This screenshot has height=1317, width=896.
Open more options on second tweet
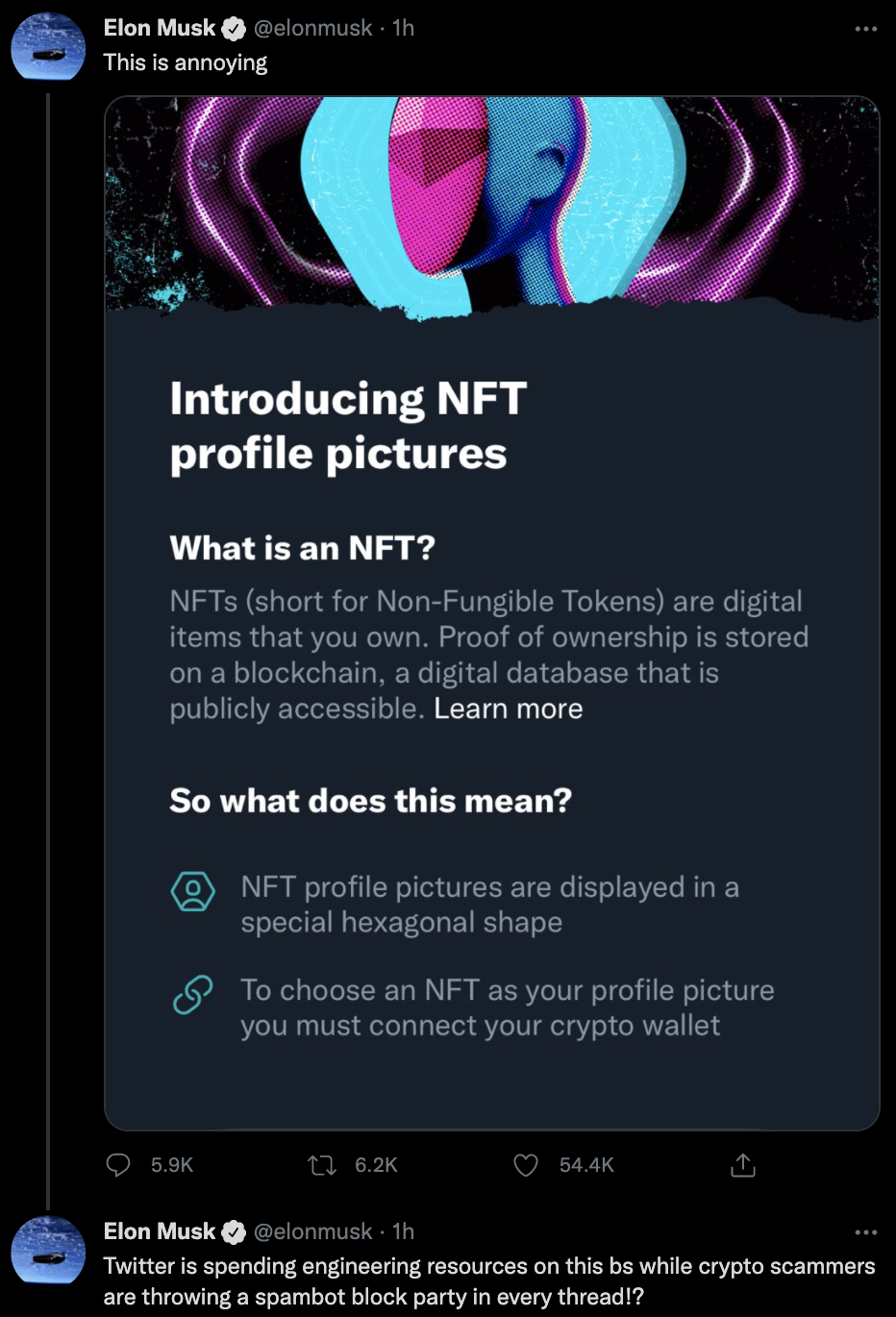pos(865,1231)
